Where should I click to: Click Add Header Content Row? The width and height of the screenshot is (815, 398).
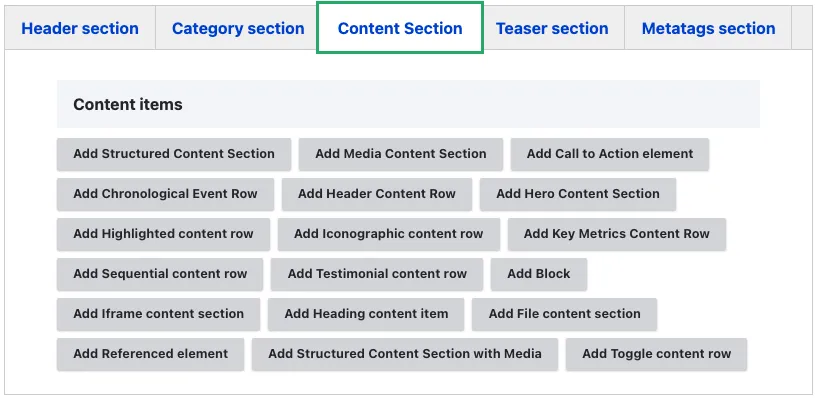(x=377, y=194)
